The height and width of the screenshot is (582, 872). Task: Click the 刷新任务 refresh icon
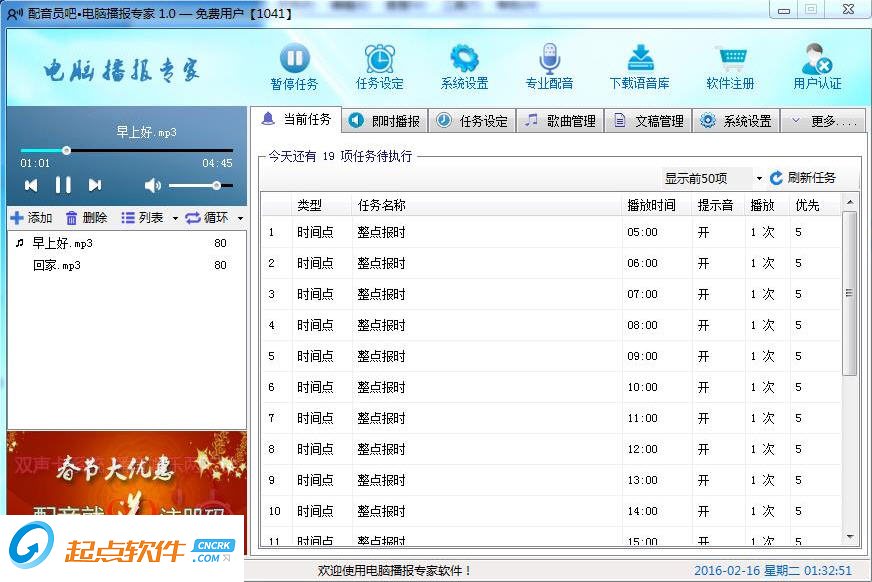[776, 178]
